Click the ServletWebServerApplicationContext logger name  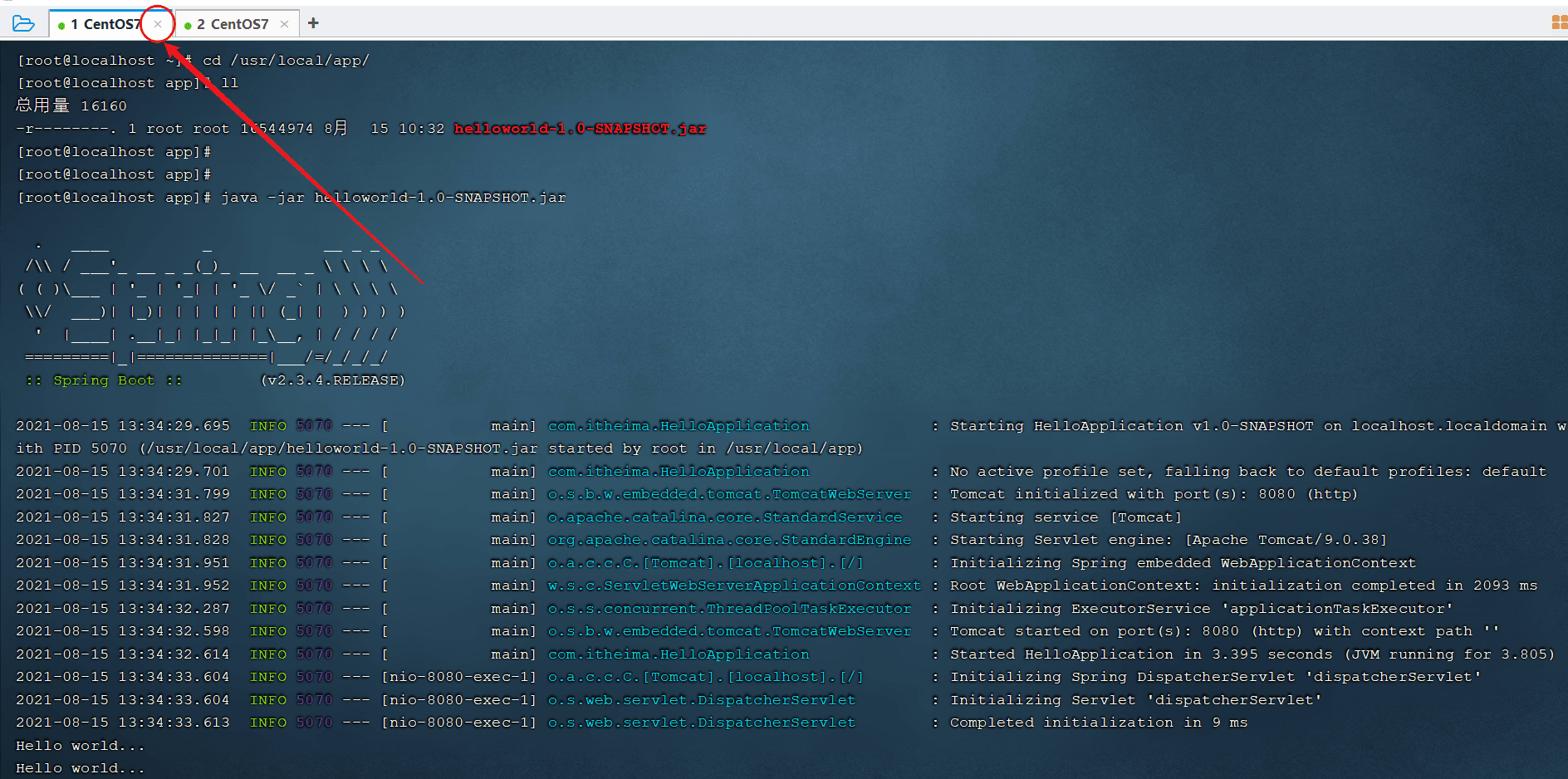tap(733, 585)
